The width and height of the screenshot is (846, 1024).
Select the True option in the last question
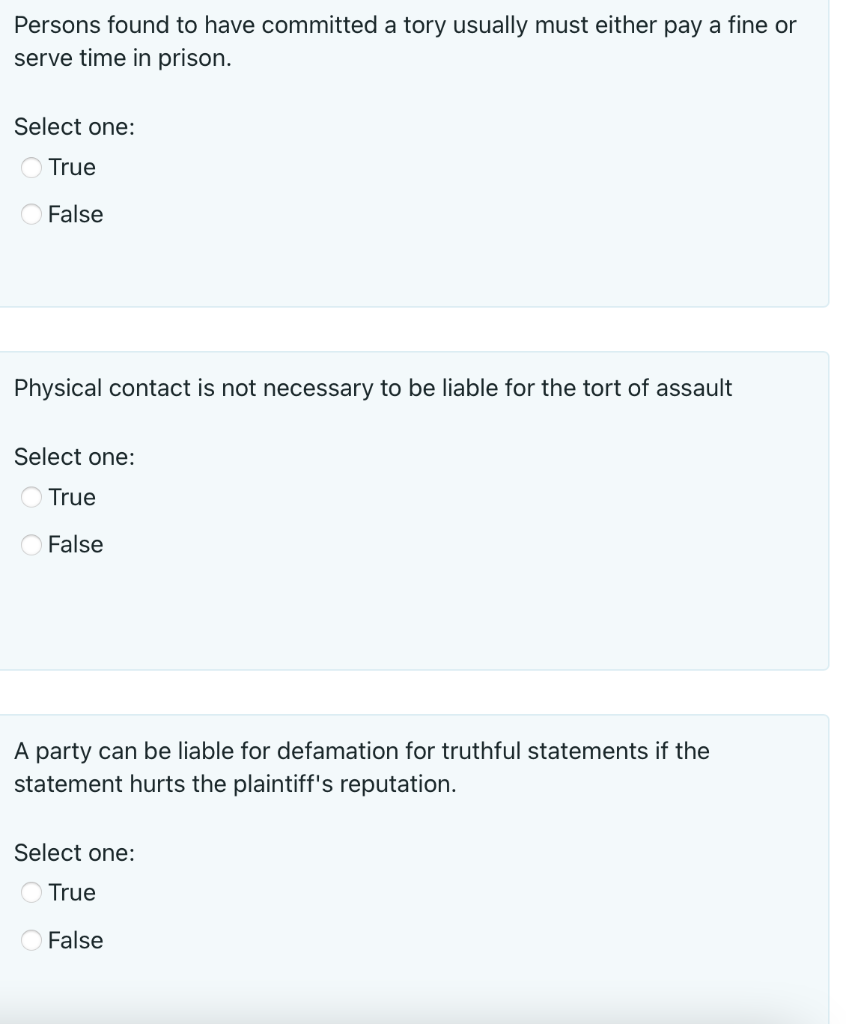(x=31, y=892)
